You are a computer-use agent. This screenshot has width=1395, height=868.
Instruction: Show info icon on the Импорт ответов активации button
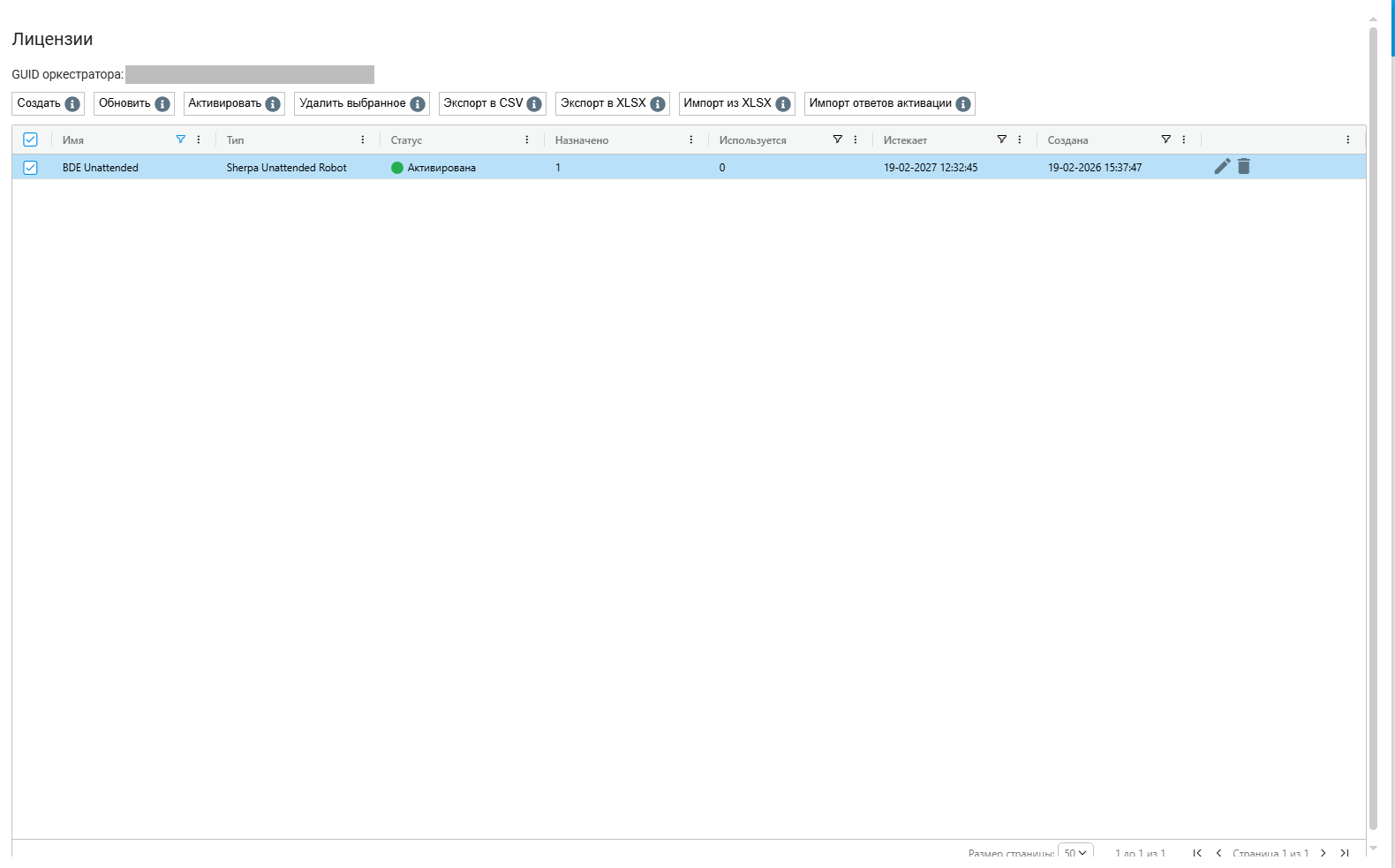click(963, 104)
